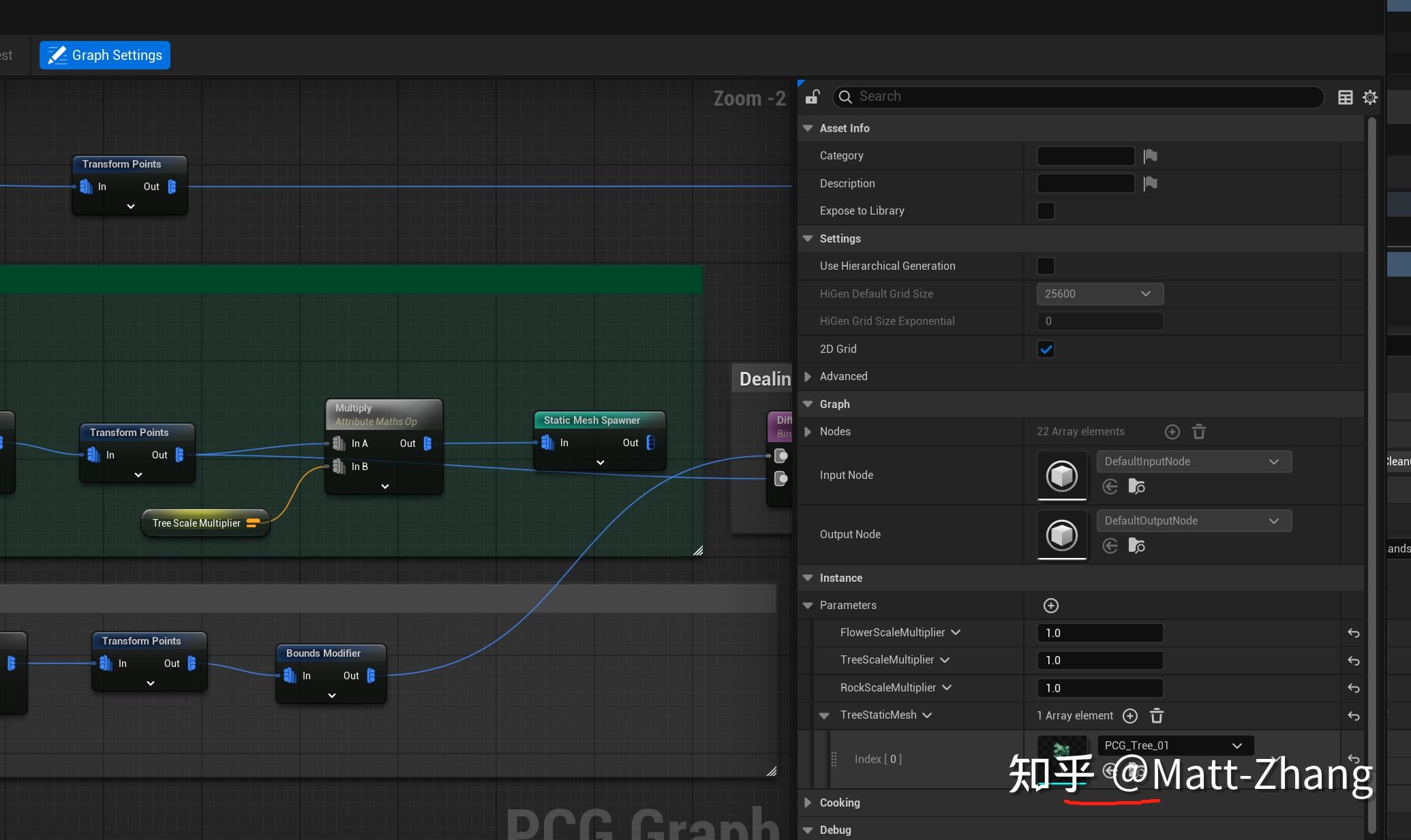Click the lock icon beside Search
The width and height of the screenshot is (1411, 840).
(812, 97)
